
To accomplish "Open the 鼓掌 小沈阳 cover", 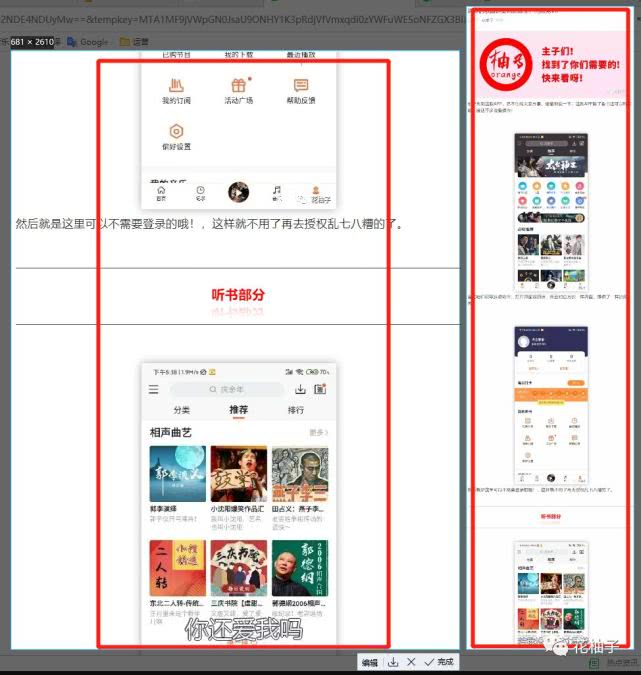I will click(238, 474).
